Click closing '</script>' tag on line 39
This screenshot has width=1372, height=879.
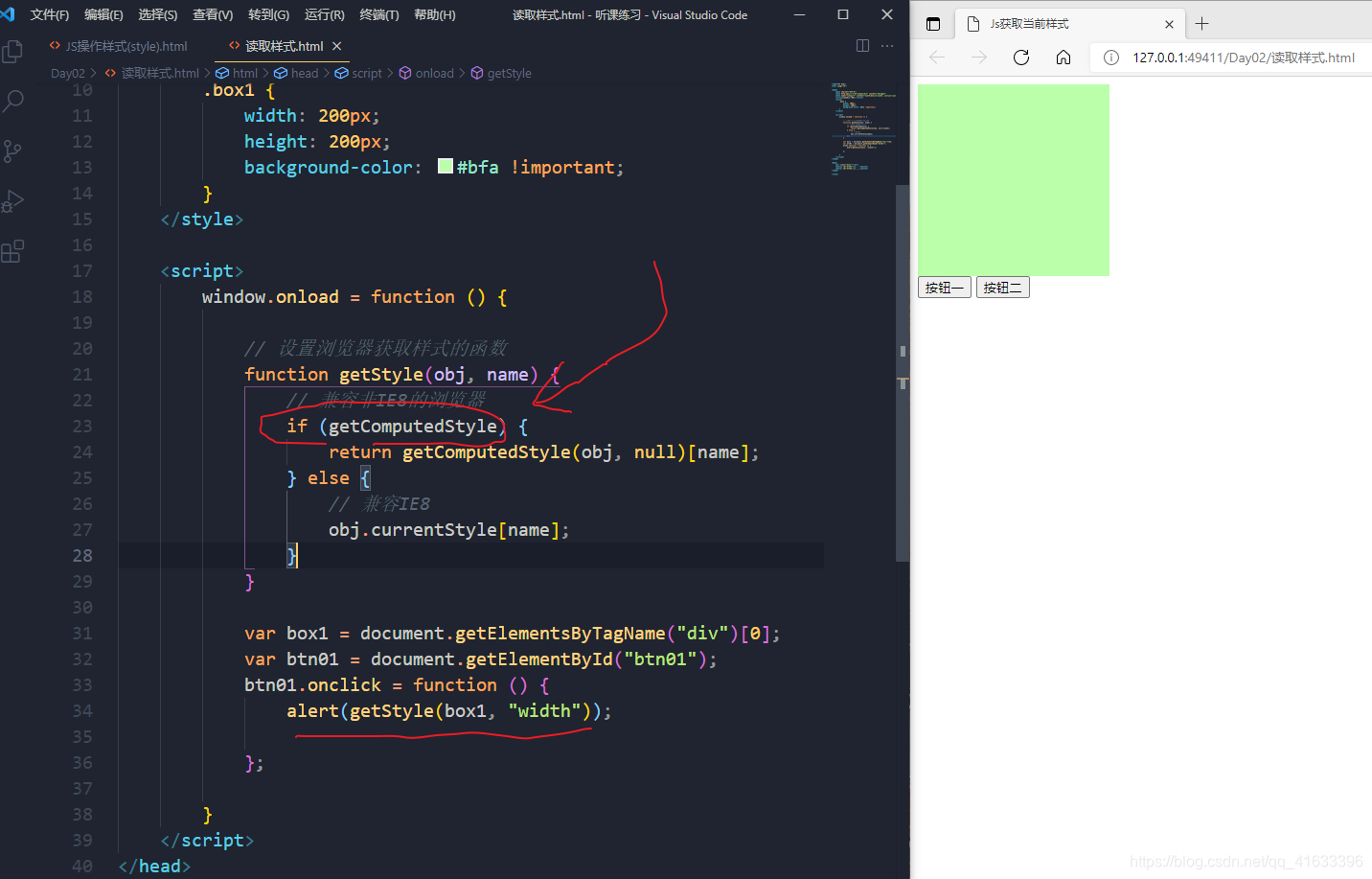coord(207,840)
